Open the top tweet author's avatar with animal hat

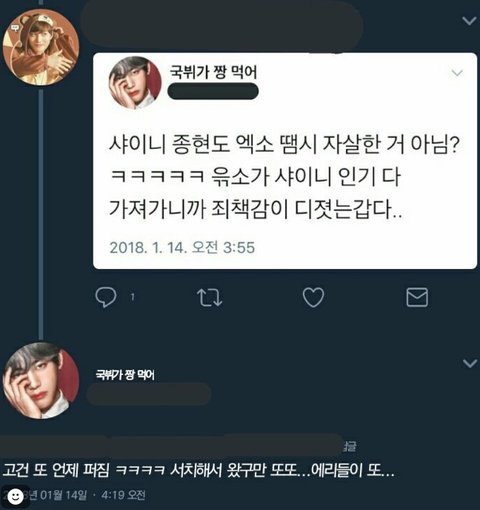click(41, 47)
